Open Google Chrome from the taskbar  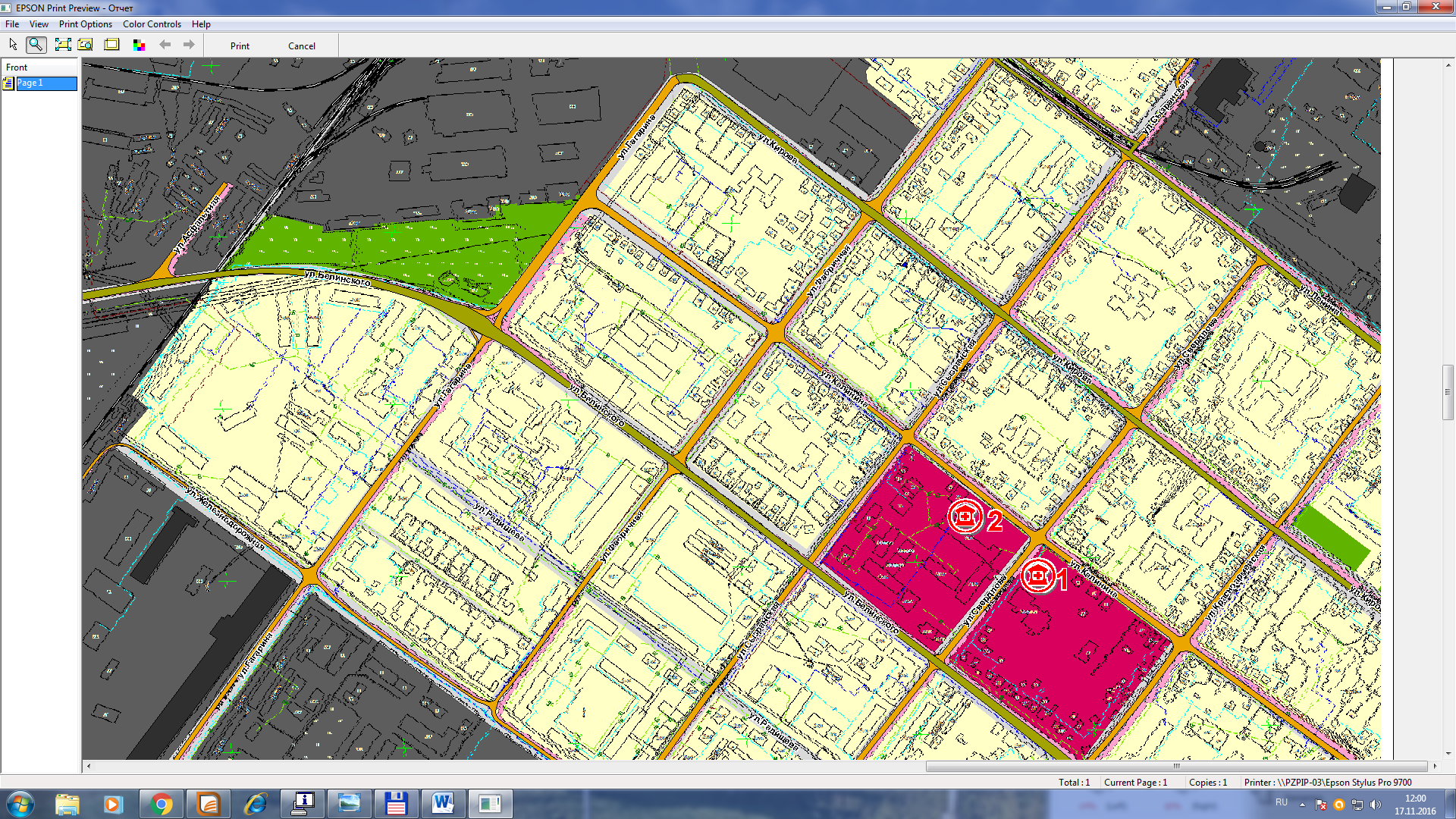[x=161, y=804]
